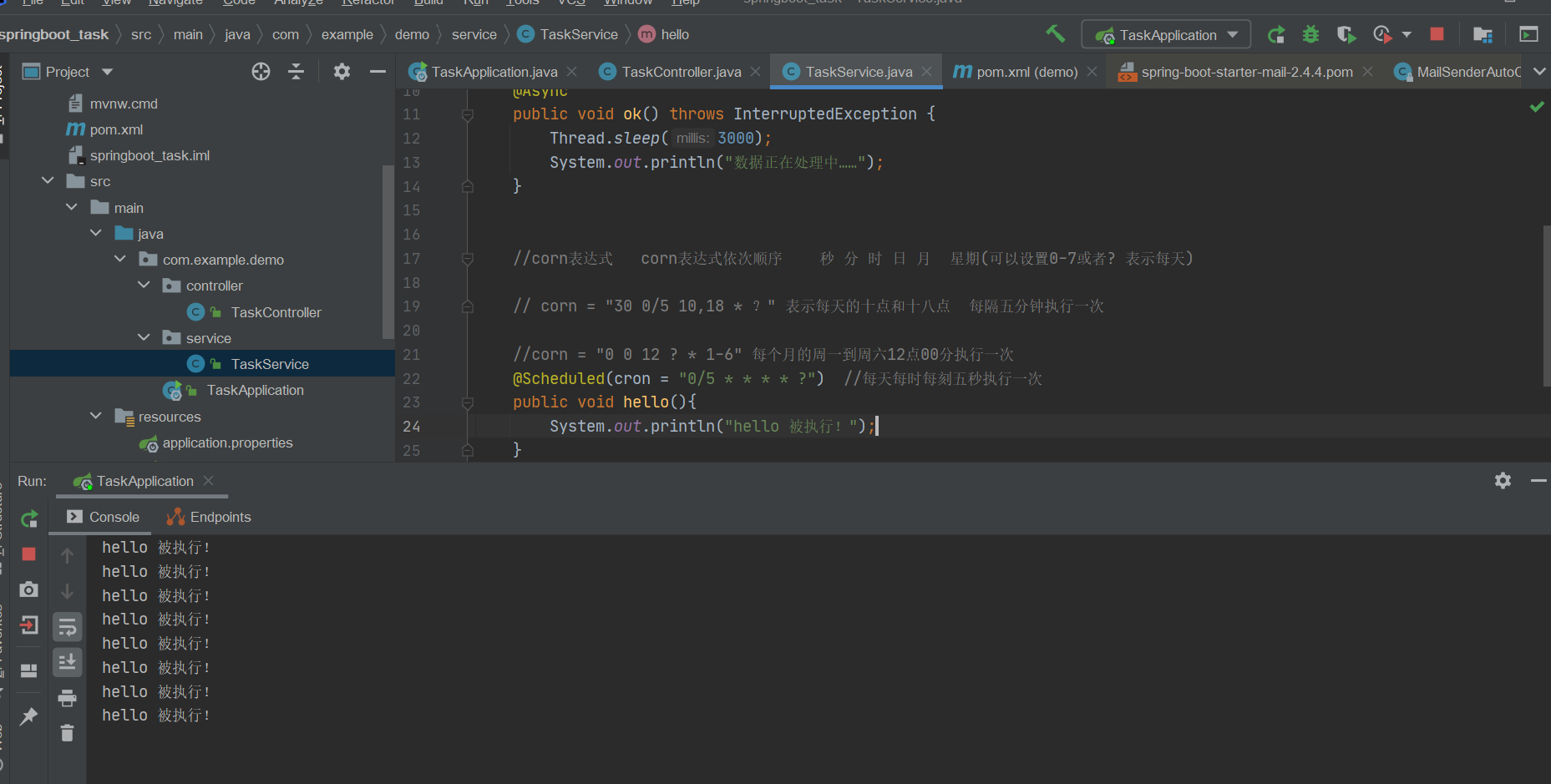Collapse the resources folder

[96, 416]
